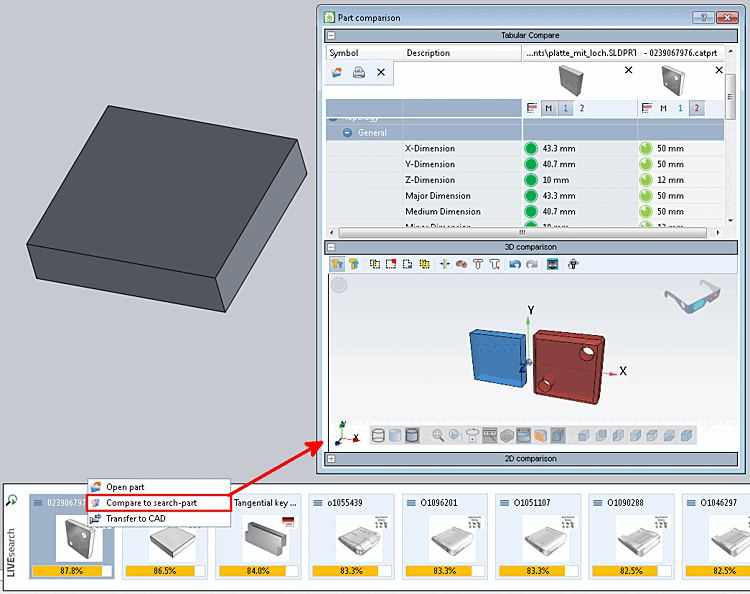Image resolution: width=750 pixels, height=594 pixels.
Task: Click the magnifier zoom icon below 3D view
Action: click(437, 435)
